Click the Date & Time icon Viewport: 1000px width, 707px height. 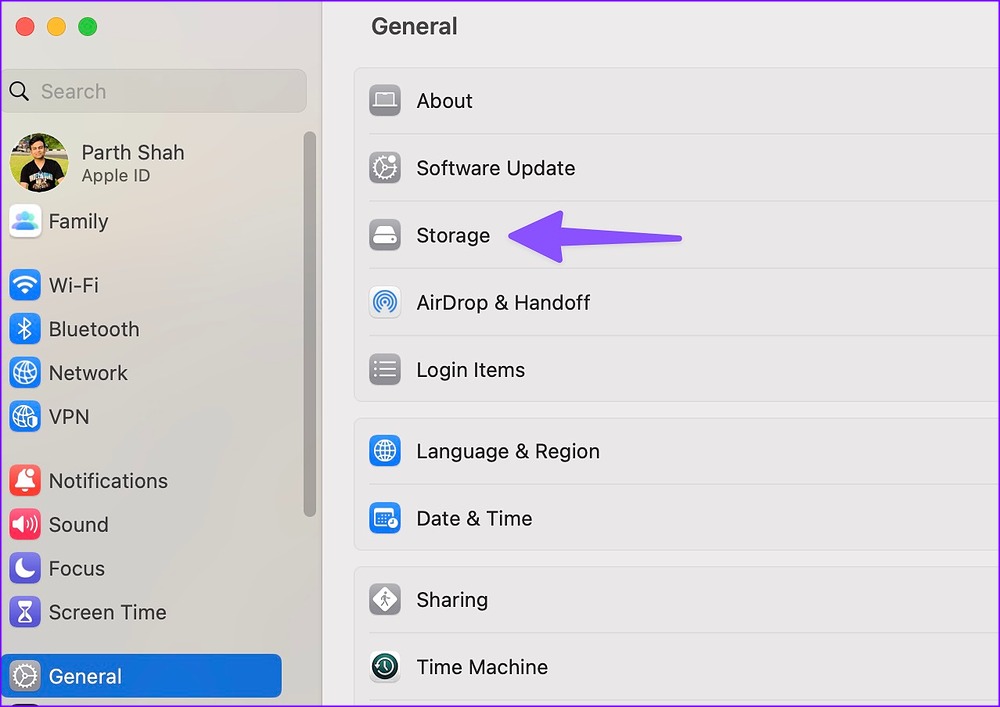point(385,518)
